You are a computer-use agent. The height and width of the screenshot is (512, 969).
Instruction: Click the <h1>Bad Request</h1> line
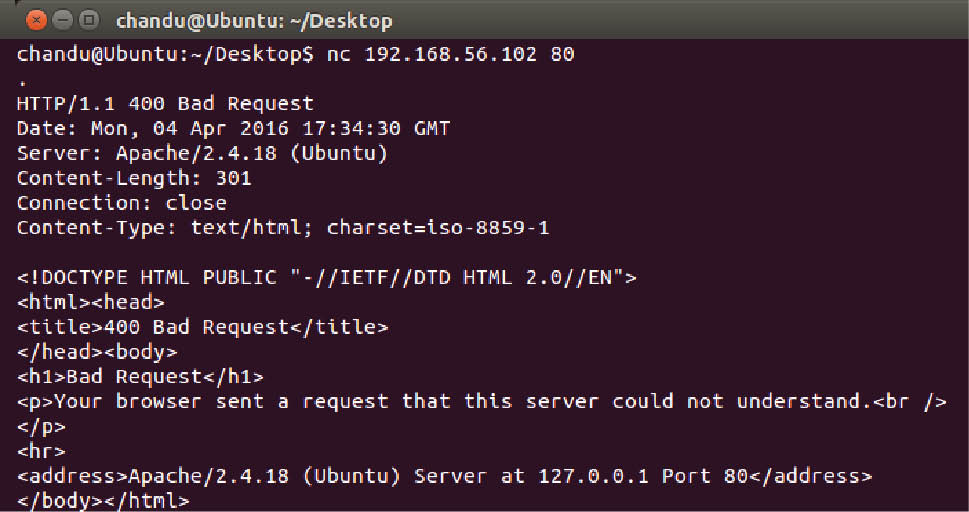tap(140, 377)
